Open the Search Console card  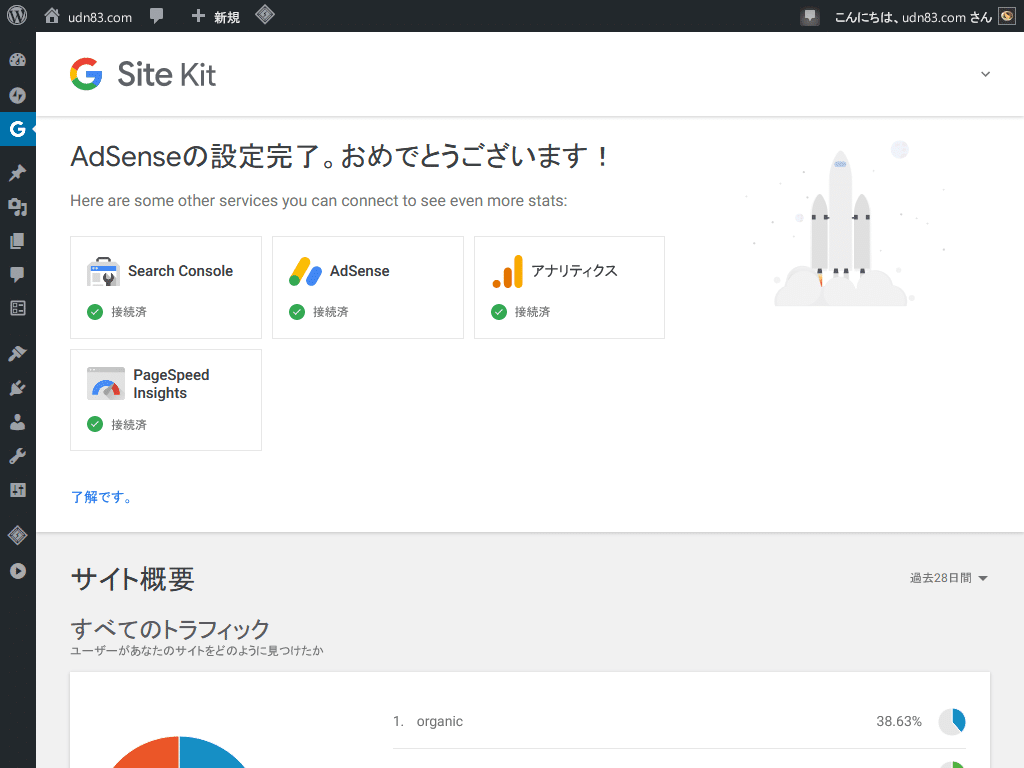coord(166,287)
